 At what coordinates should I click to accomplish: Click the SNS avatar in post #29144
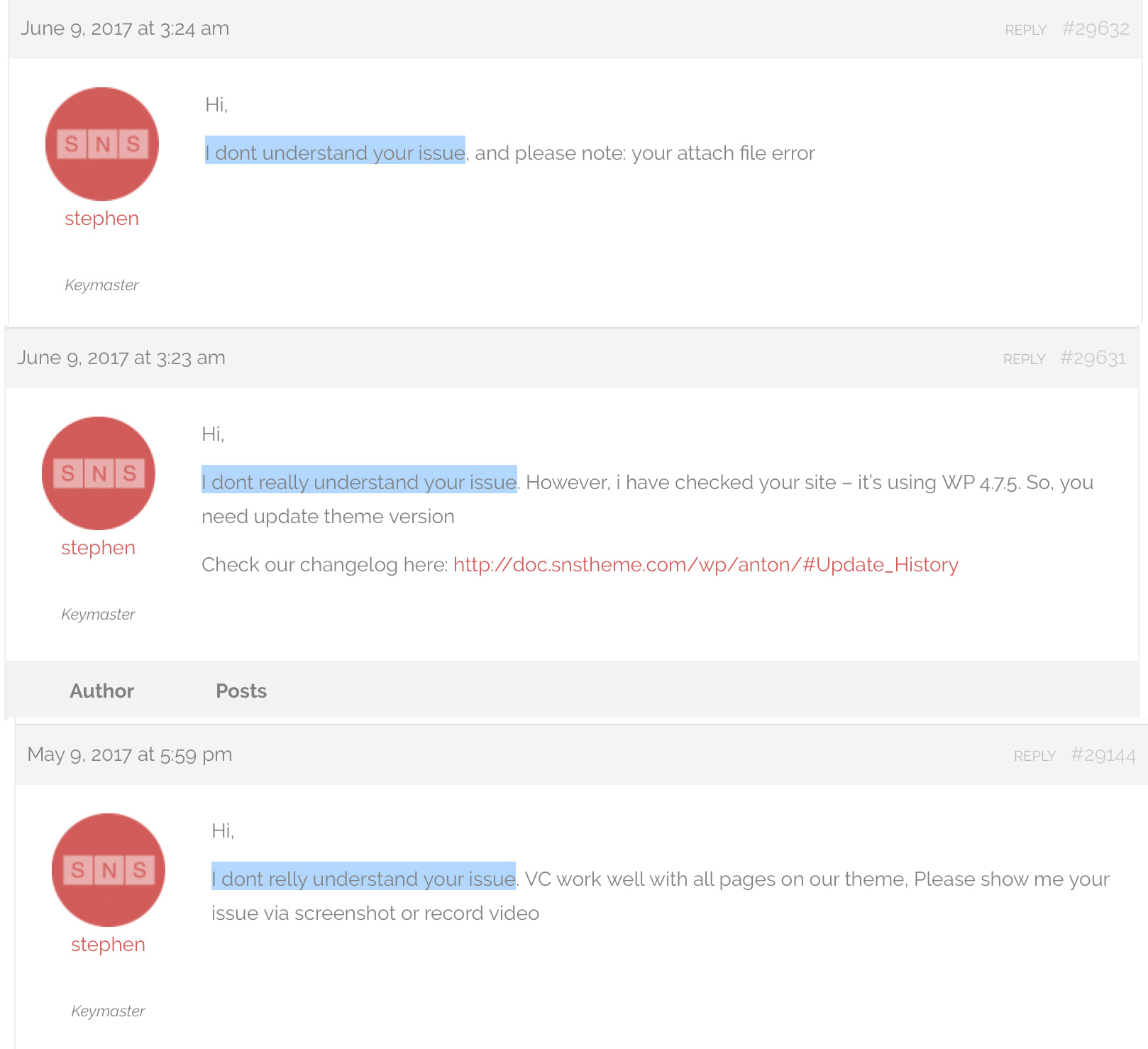point(108,870)
